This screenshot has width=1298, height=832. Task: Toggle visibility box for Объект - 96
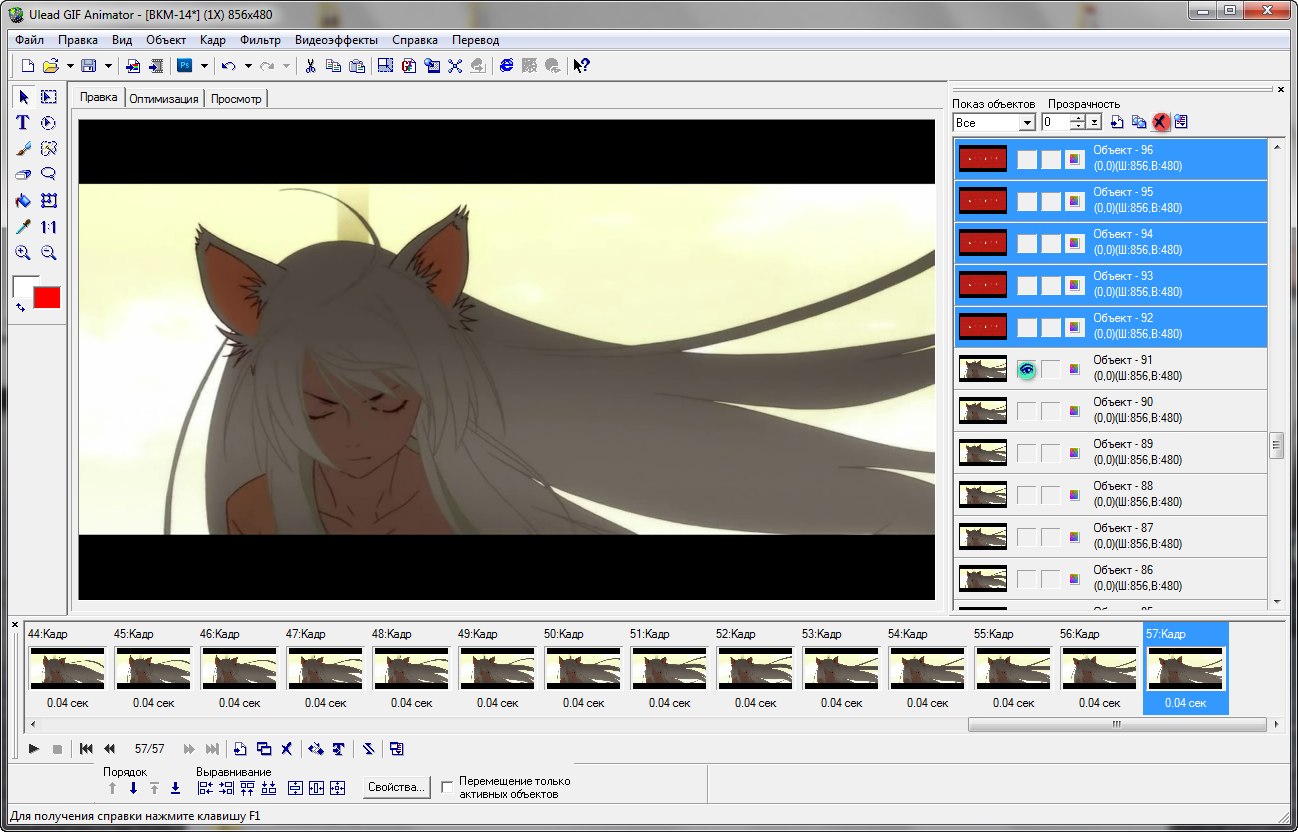[1027, 159]
